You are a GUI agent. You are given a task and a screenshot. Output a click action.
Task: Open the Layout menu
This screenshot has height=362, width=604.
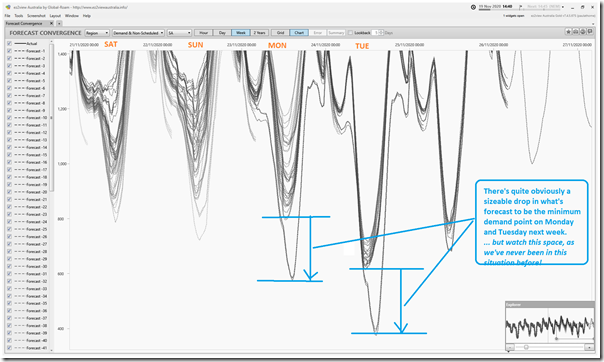[55, 16]
